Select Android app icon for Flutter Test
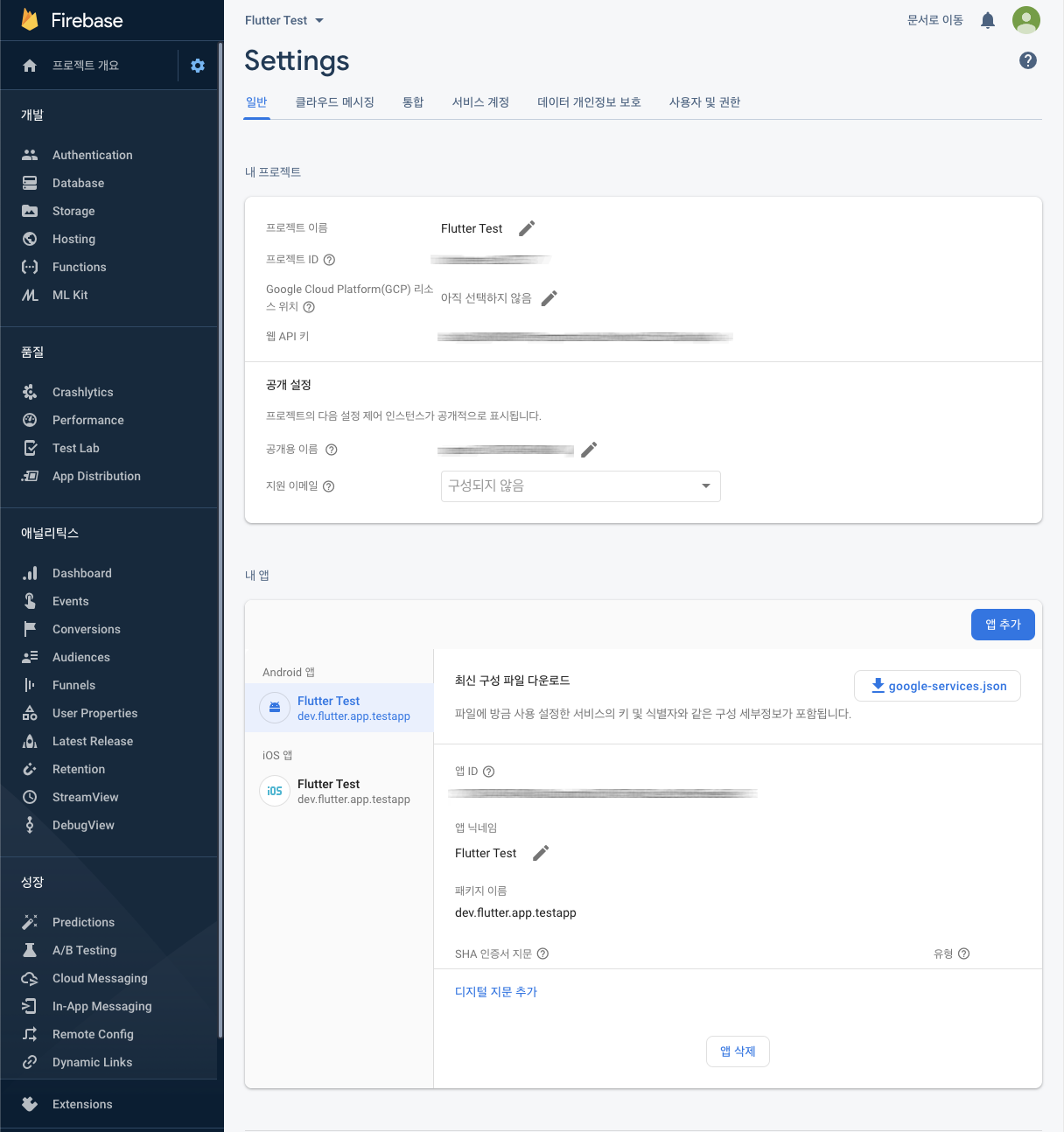The height and width of the screenshot is (1132, 1064). click(x=275, y=708)
